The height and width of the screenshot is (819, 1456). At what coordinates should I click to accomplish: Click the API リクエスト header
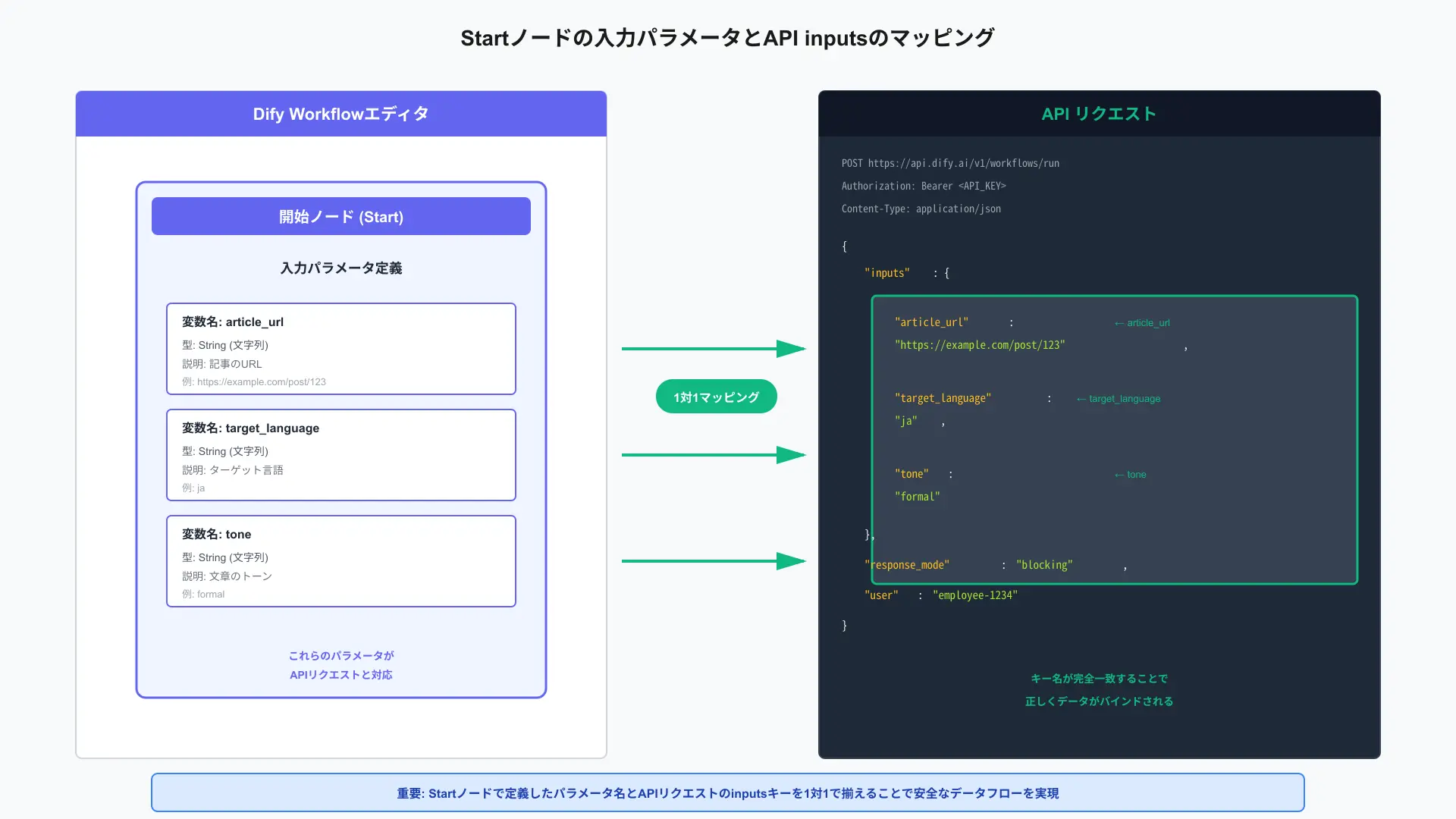(x=1100, y=114)
